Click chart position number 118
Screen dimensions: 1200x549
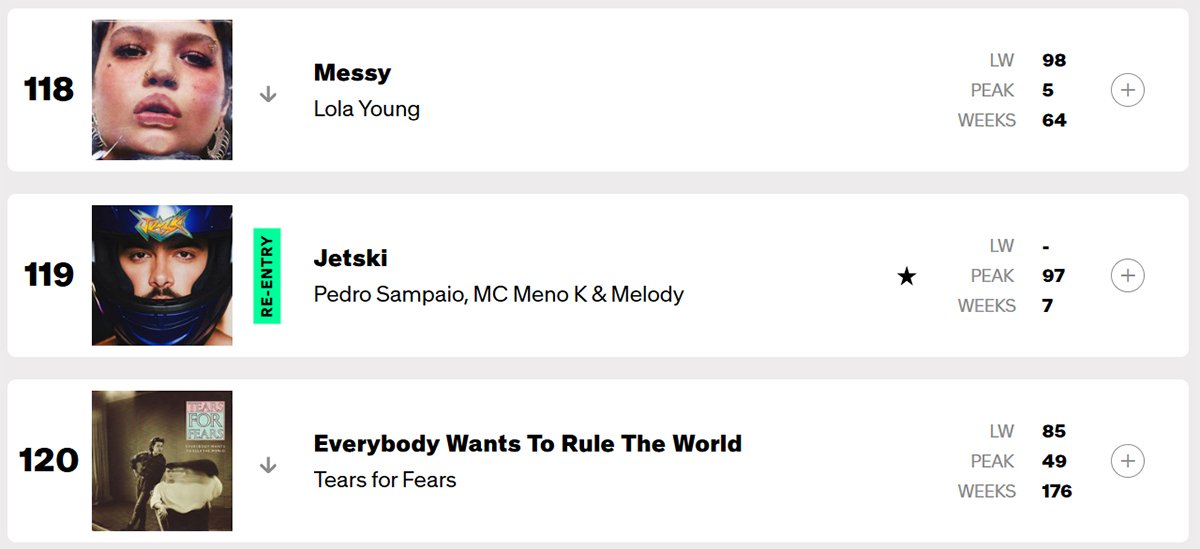(49, 90)
